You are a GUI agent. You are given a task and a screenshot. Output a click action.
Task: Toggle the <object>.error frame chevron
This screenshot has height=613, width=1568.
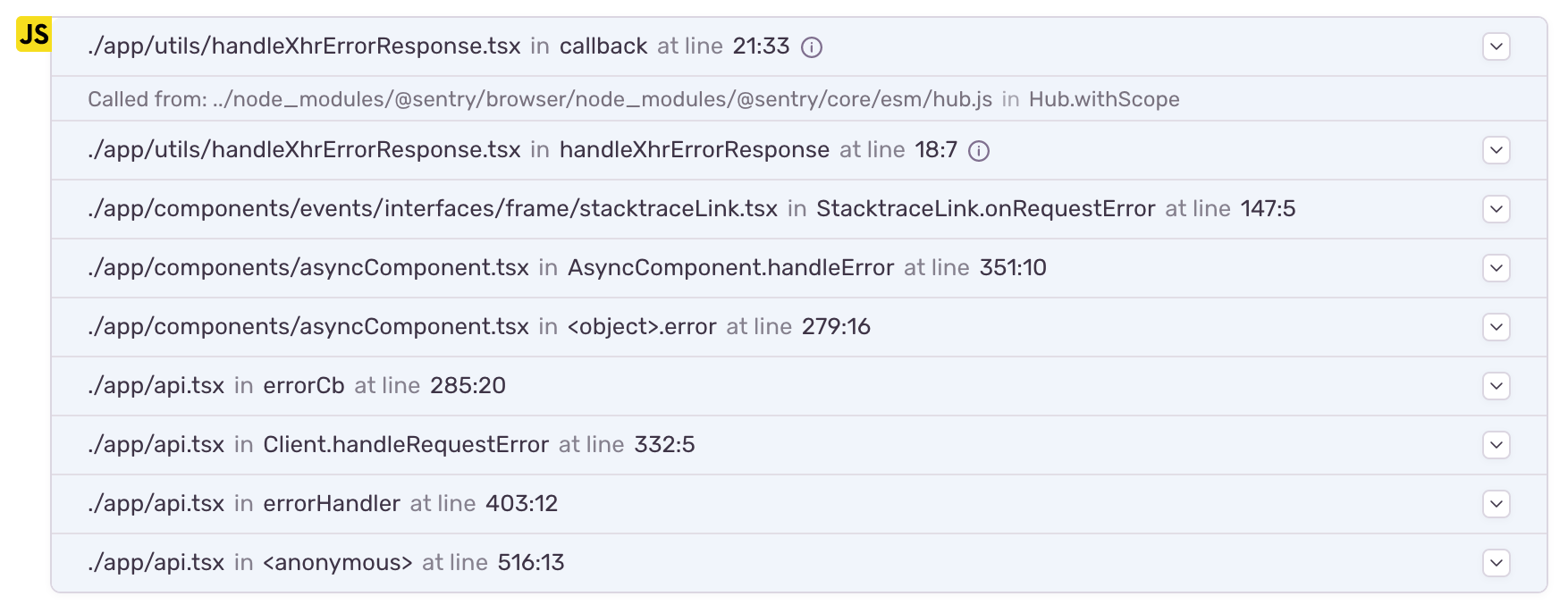point(1496,327)
